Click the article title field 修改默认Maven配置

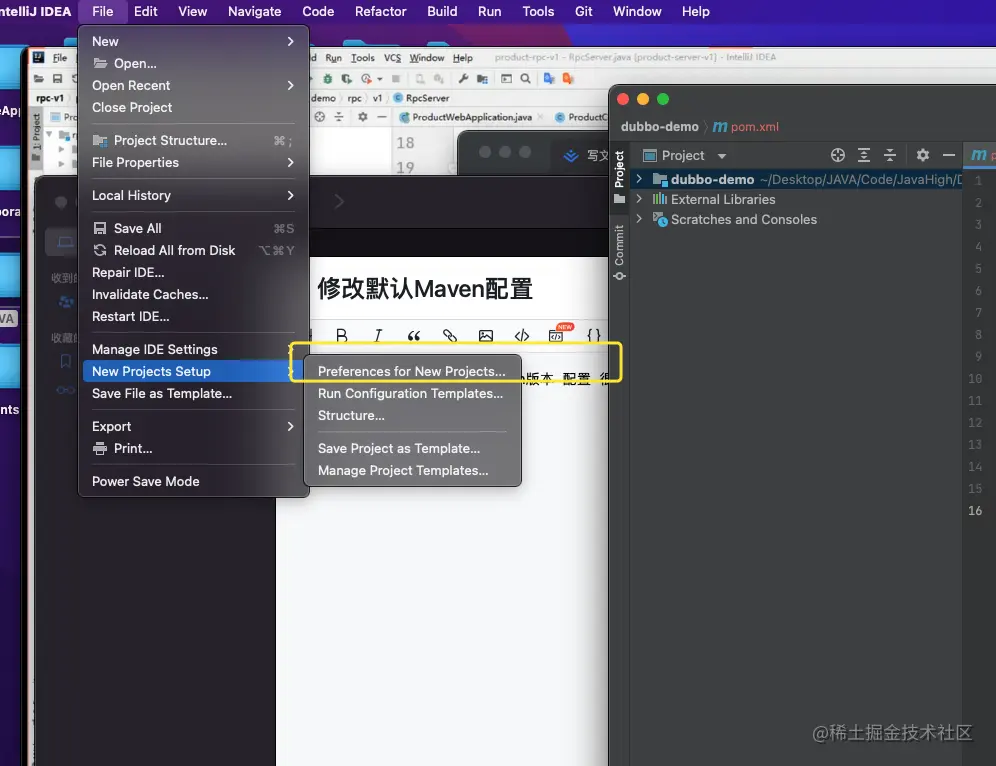click(x=425, y=288)
